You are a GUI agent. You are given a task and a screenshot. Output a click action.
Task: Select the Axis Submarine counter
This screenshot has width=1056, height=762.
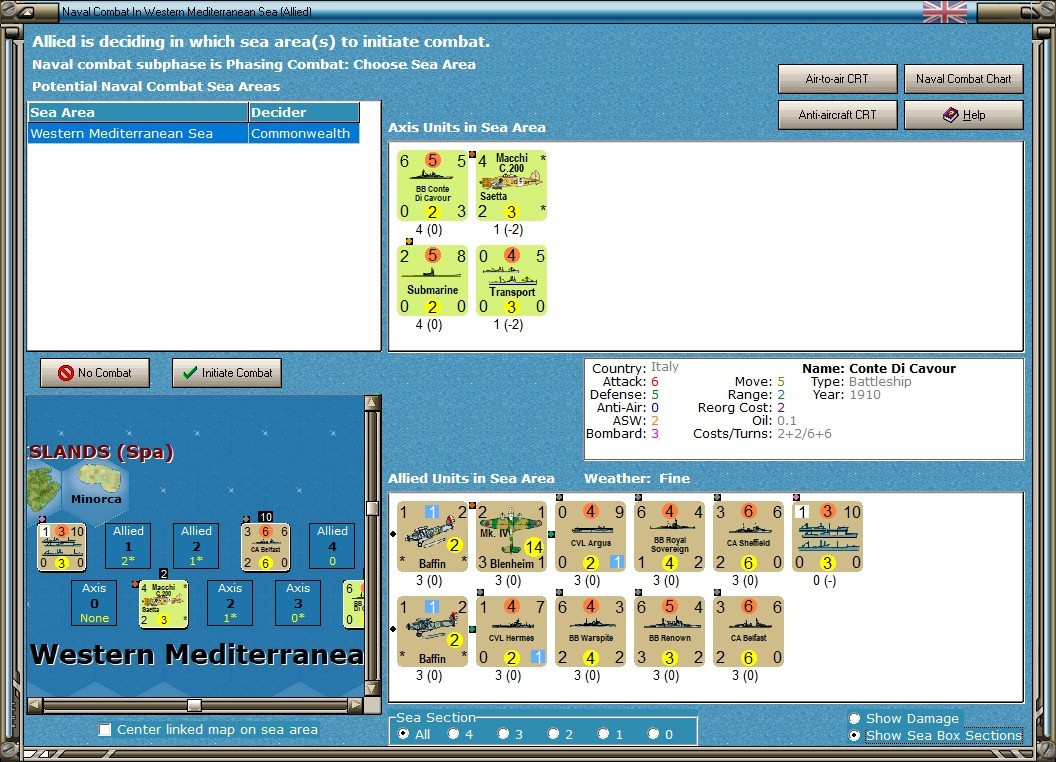pyautogui.click(x=432, y=280)
